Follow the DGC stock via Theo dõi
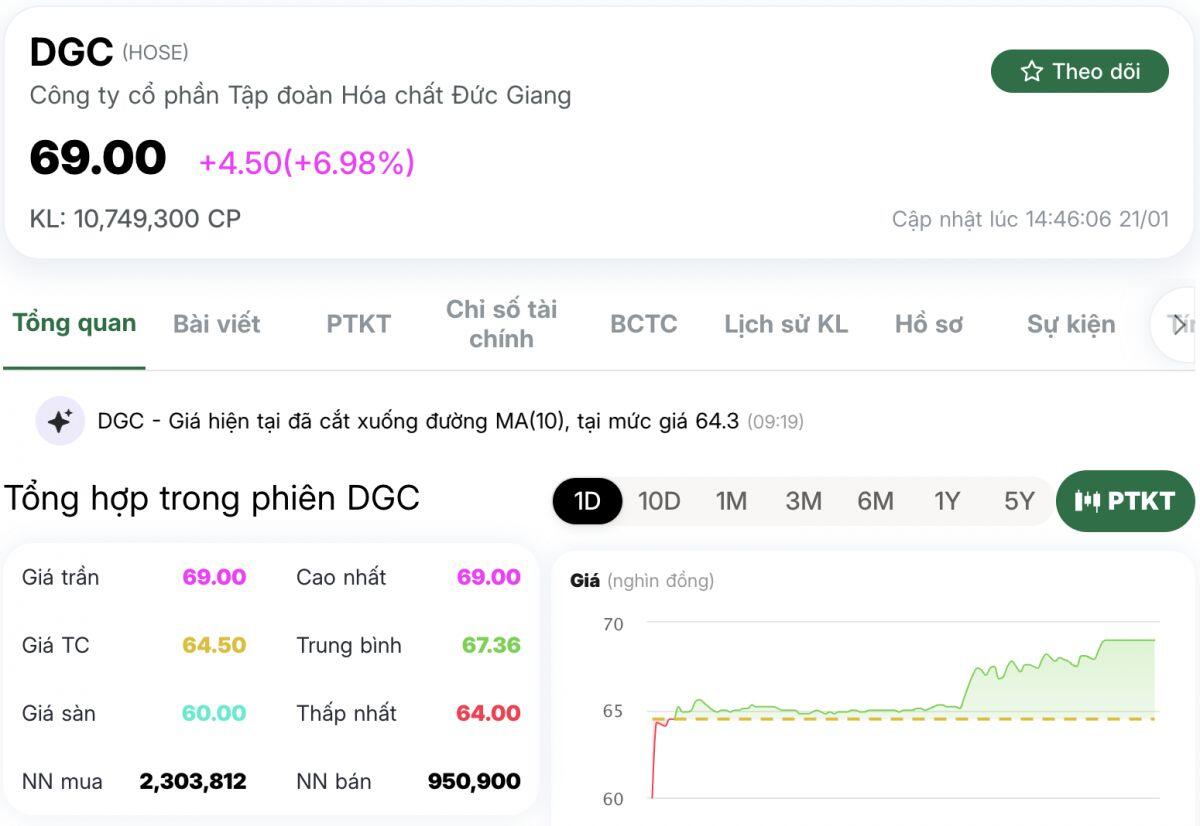 point(1080,71)
